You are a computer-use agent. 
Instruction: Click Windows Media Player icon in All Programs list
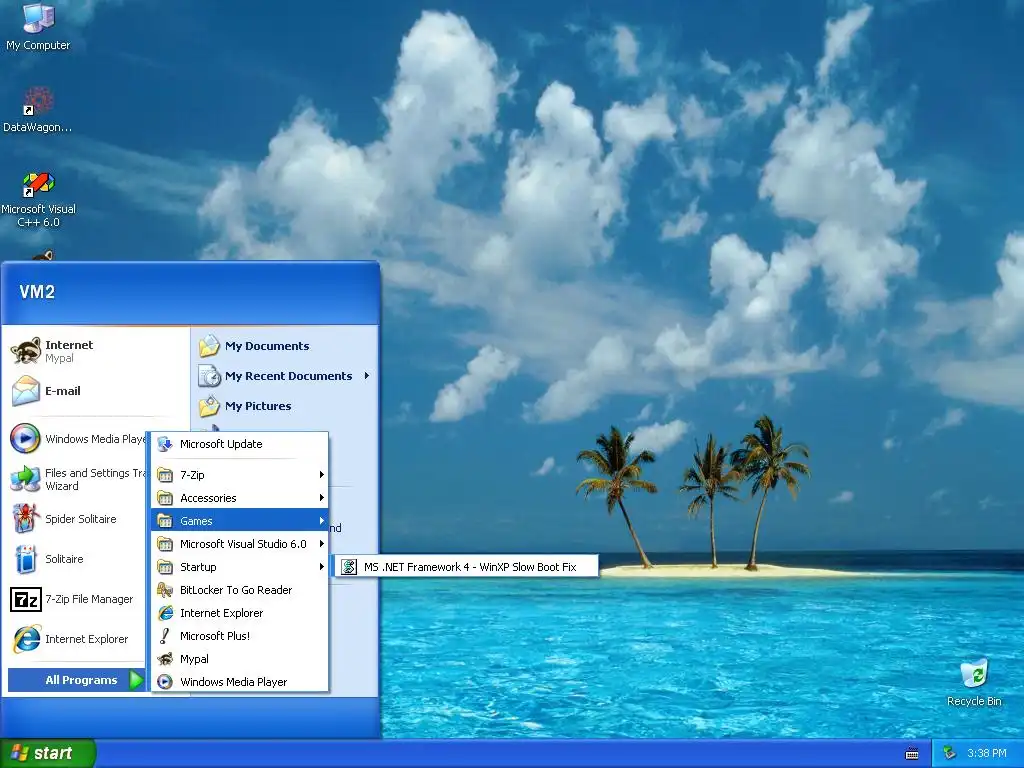click(x=165, y=682)
